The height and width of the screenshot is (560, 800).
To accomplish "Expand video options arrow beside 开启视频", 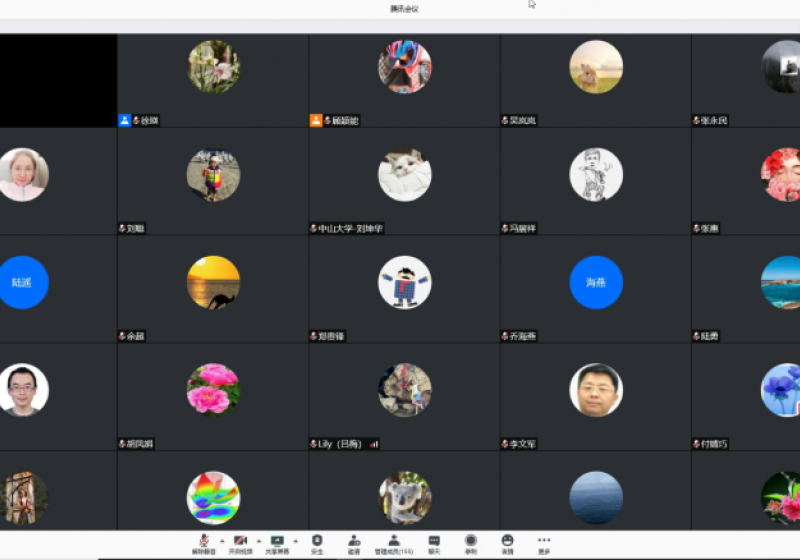I will (259, 540).
